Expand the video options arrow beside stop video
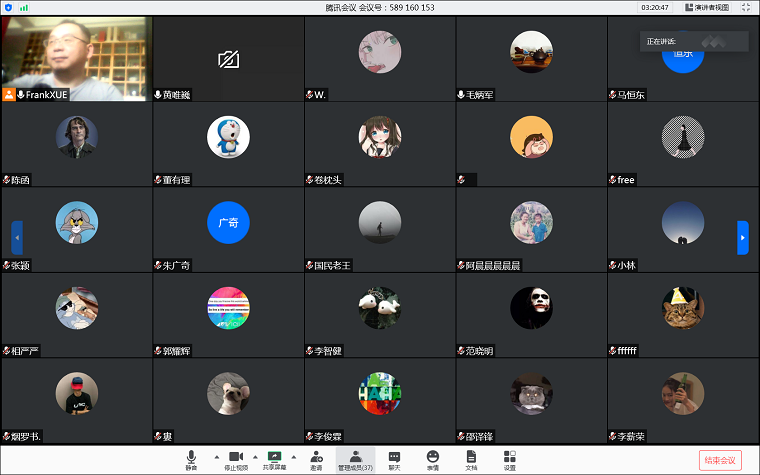This screenshot has width=760, height=475. point(255,456)
